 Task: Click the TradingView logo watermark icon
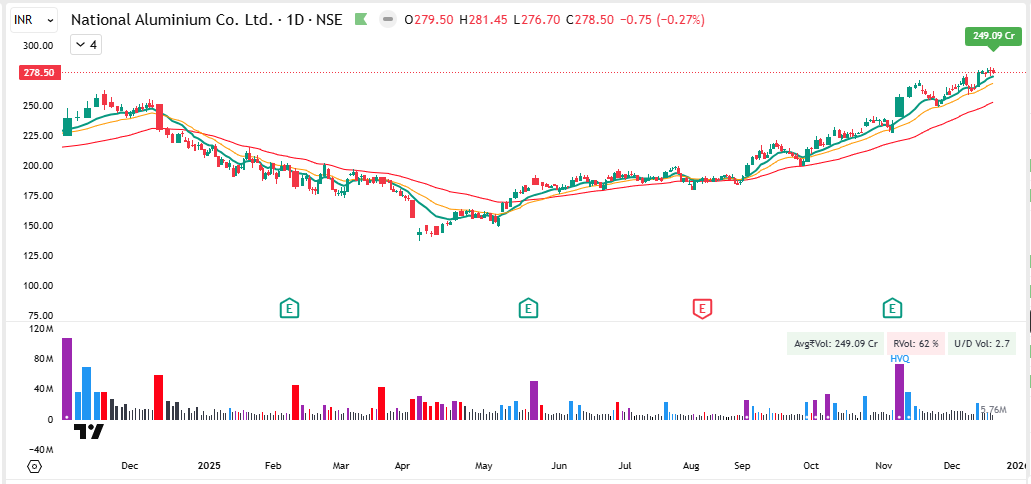(87, 431)
